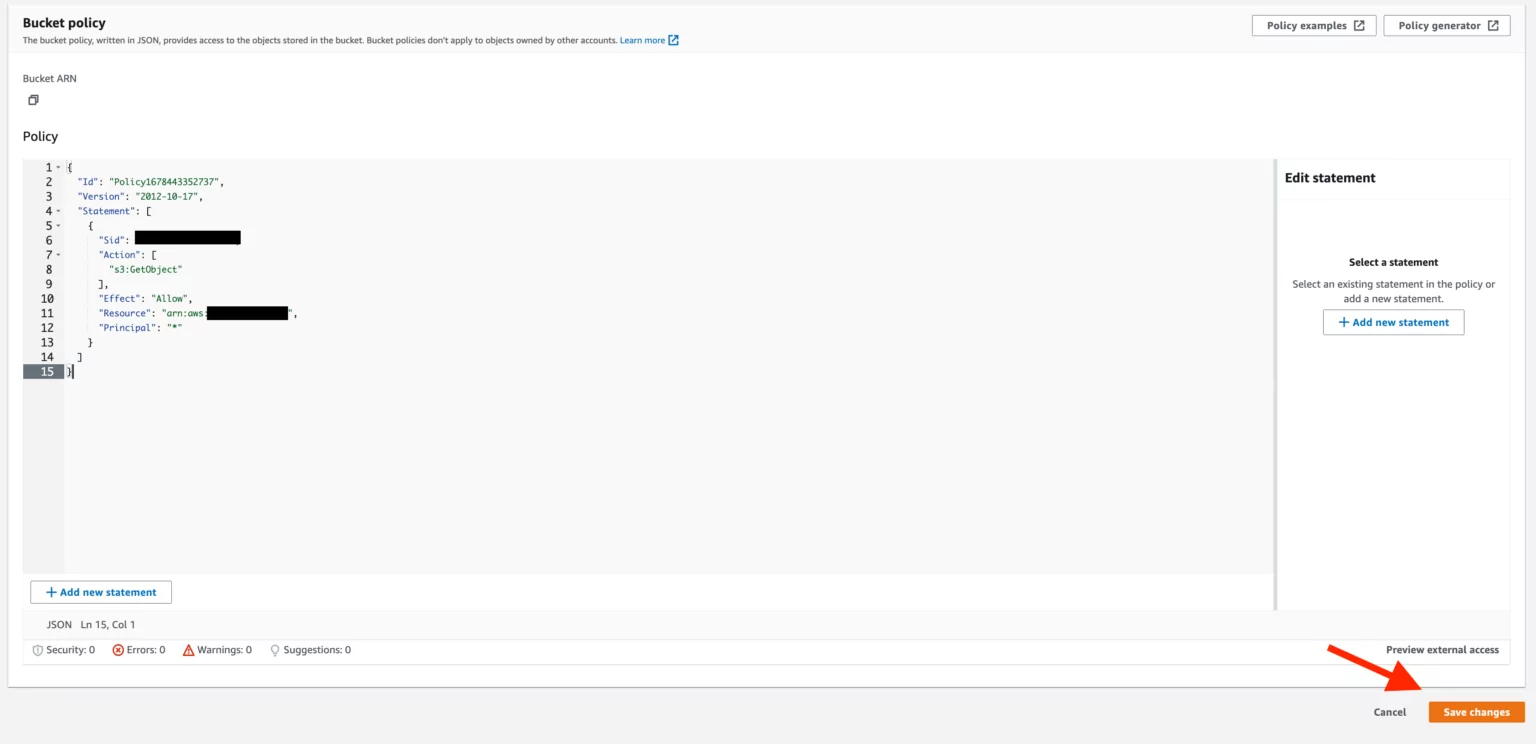This screenshot has height=744, width=1536.
Task: Add new statement from the Edit statement panel
Action: 1393,321
